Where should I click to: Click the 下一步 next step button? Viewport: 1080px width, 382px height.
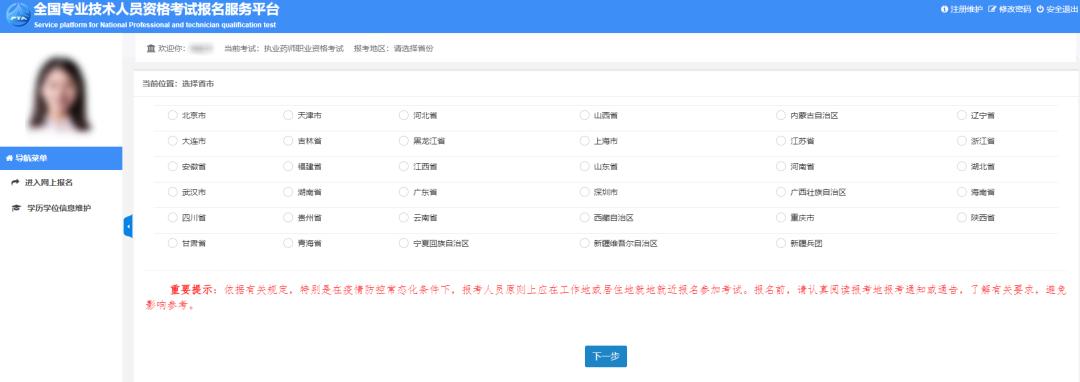605,356
